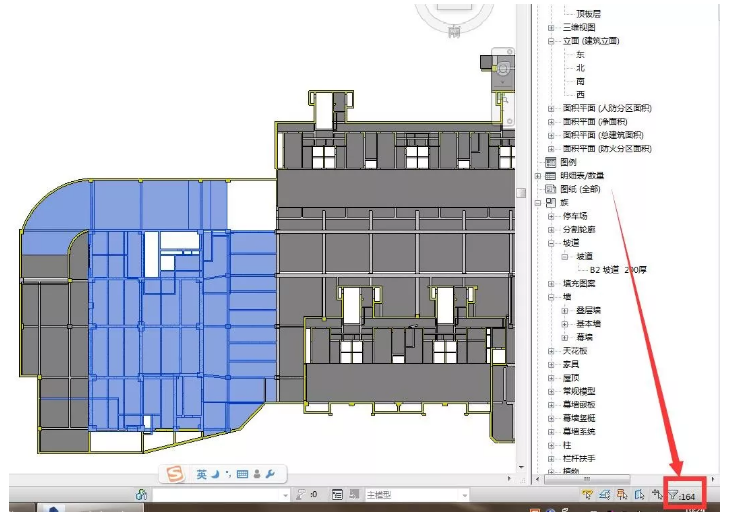
Task: Select the 家具 family category
Action: 570,365
